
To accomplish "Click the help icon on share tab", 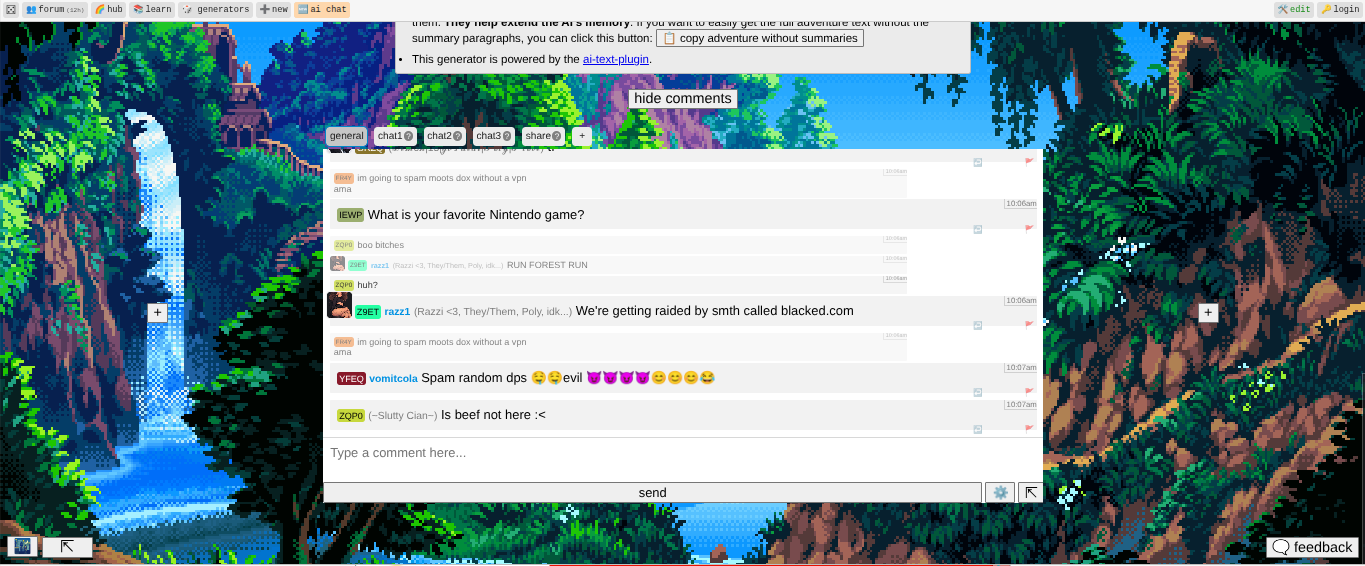I will [x=556, y=137].
